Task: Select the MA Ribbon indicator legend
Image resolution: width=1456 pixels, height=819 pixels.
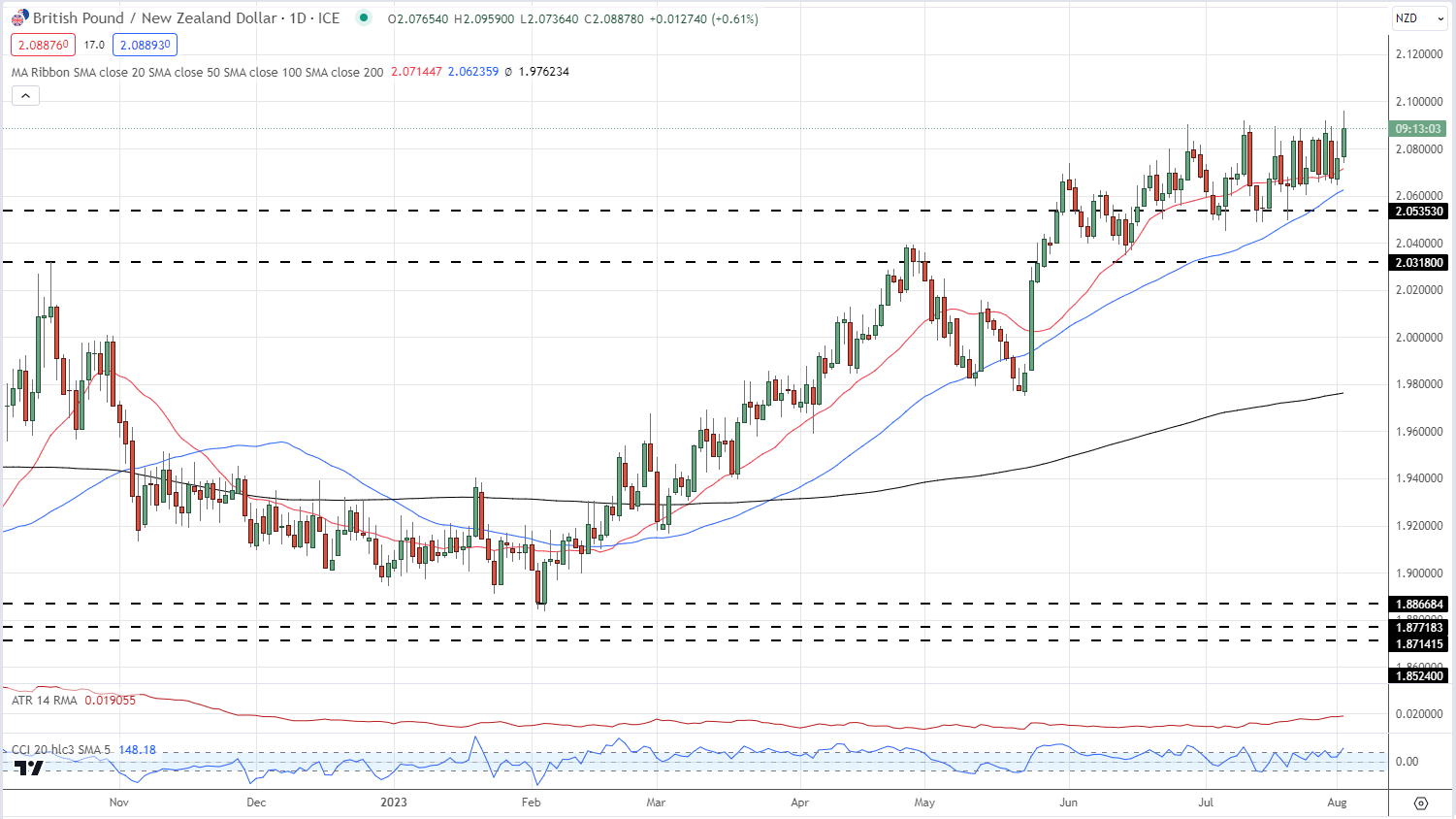Action: [x=197, y=72]
